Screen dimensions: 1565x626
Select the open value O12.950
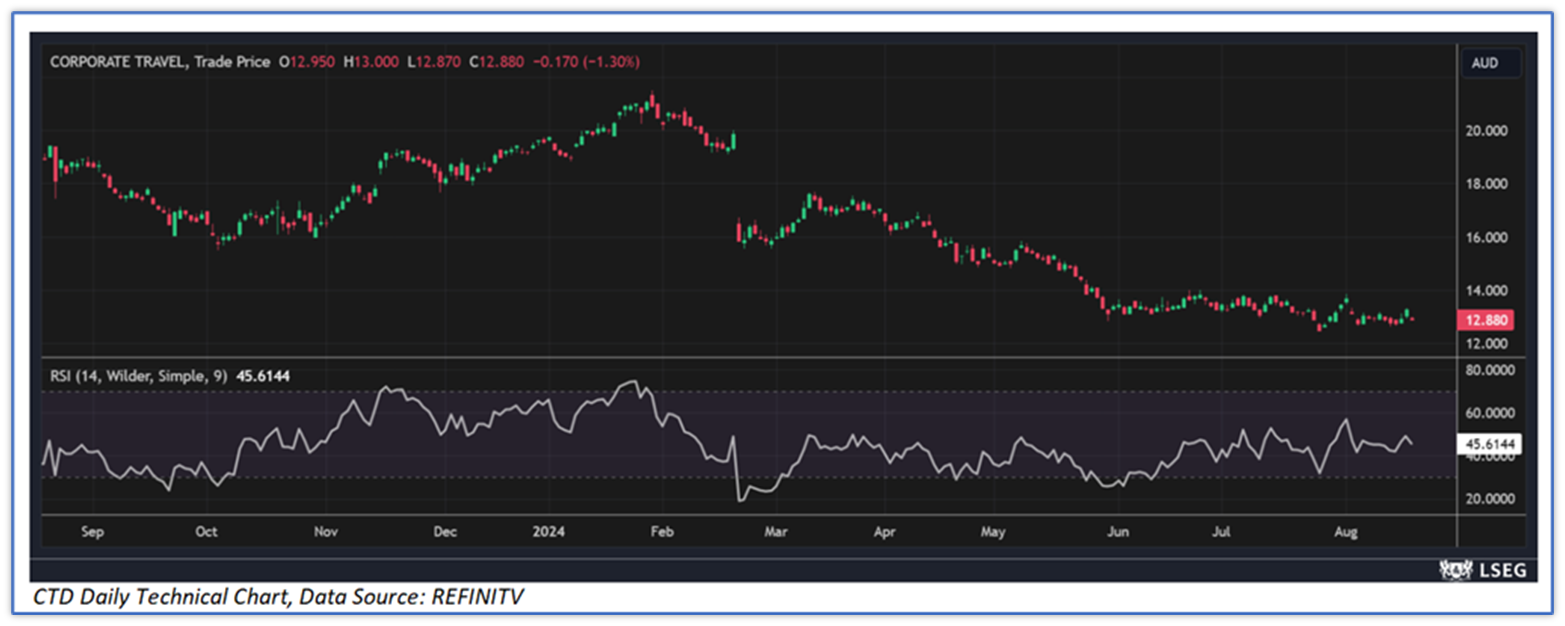(307, 62)
